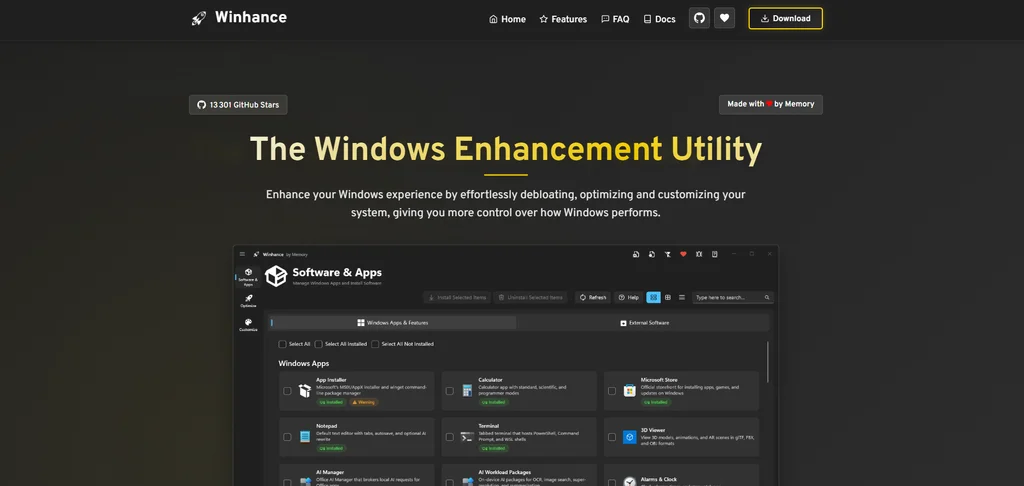The height and width of the screenshot is (486, 1024).
Task: Click the Refresh button in preview
Action: pos(593,297)
